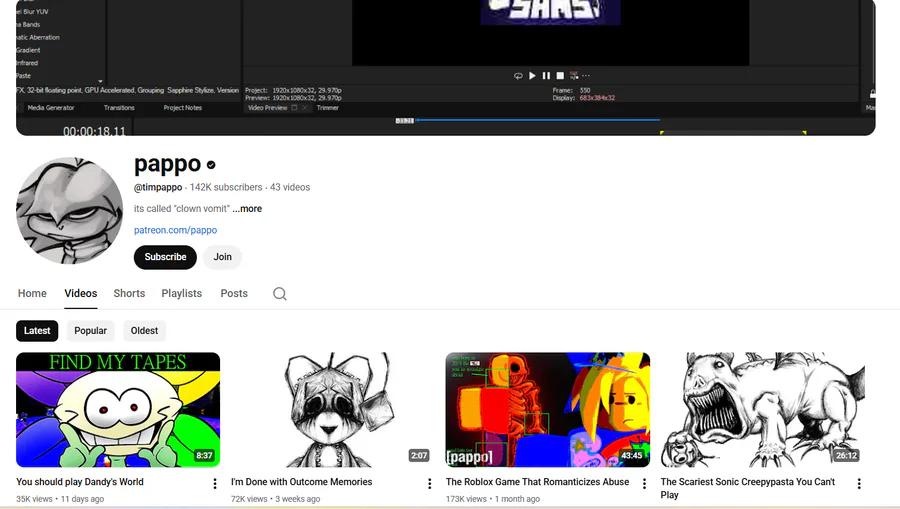Open the channel search magnifier icon
Viewport: 900px width, 509px height.
(x=280, y=294)
